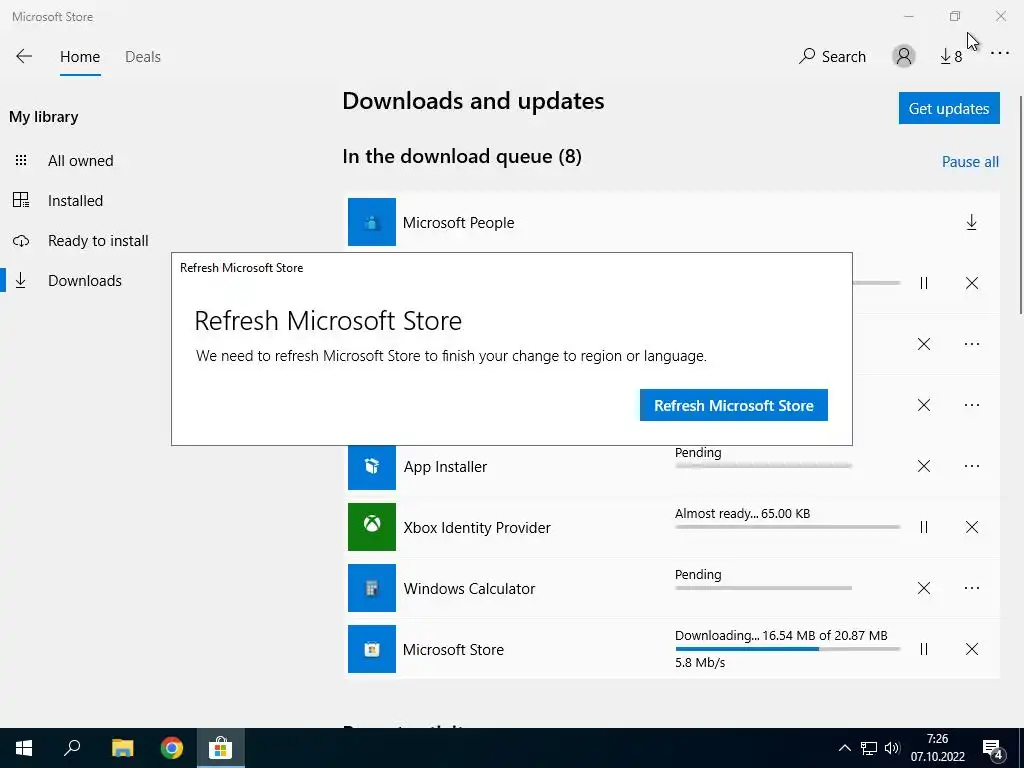Click the Microsoft Store app icon in queue
The width and height of the screenshot is (1024, 768).
372,649
